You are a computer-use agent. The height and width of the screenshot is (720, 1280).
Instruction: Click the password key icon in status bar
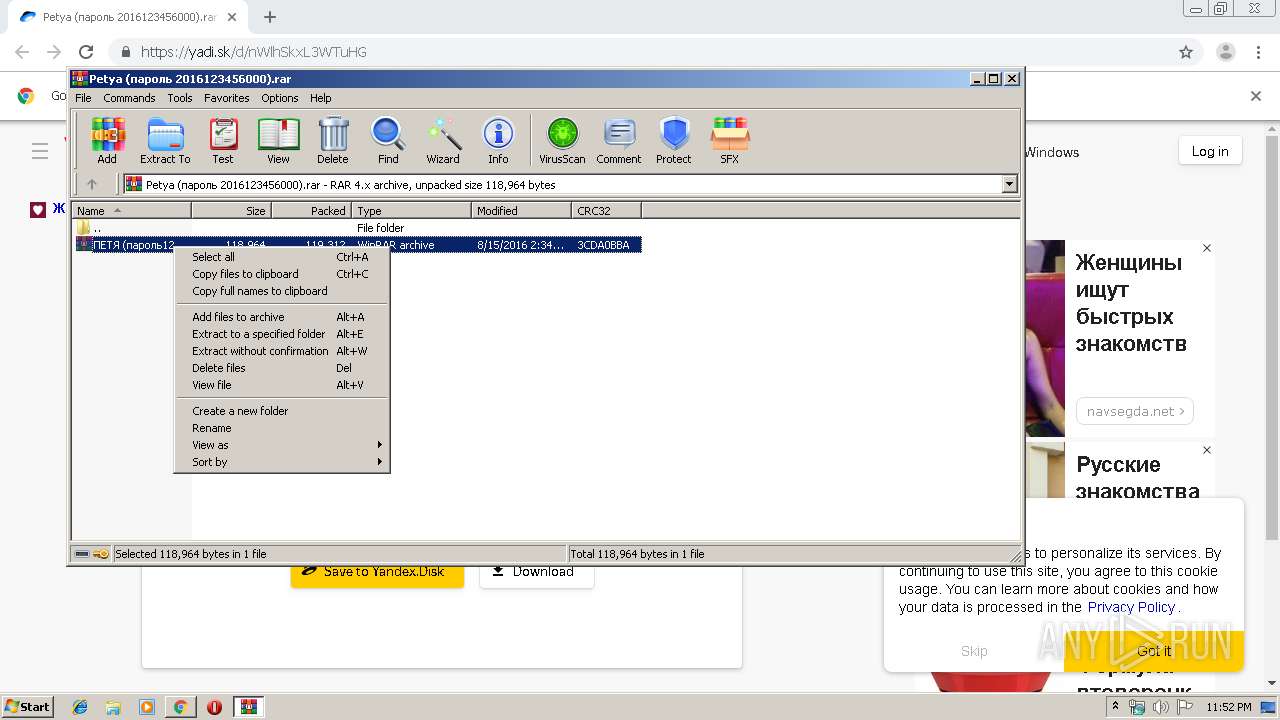(101, 554)
